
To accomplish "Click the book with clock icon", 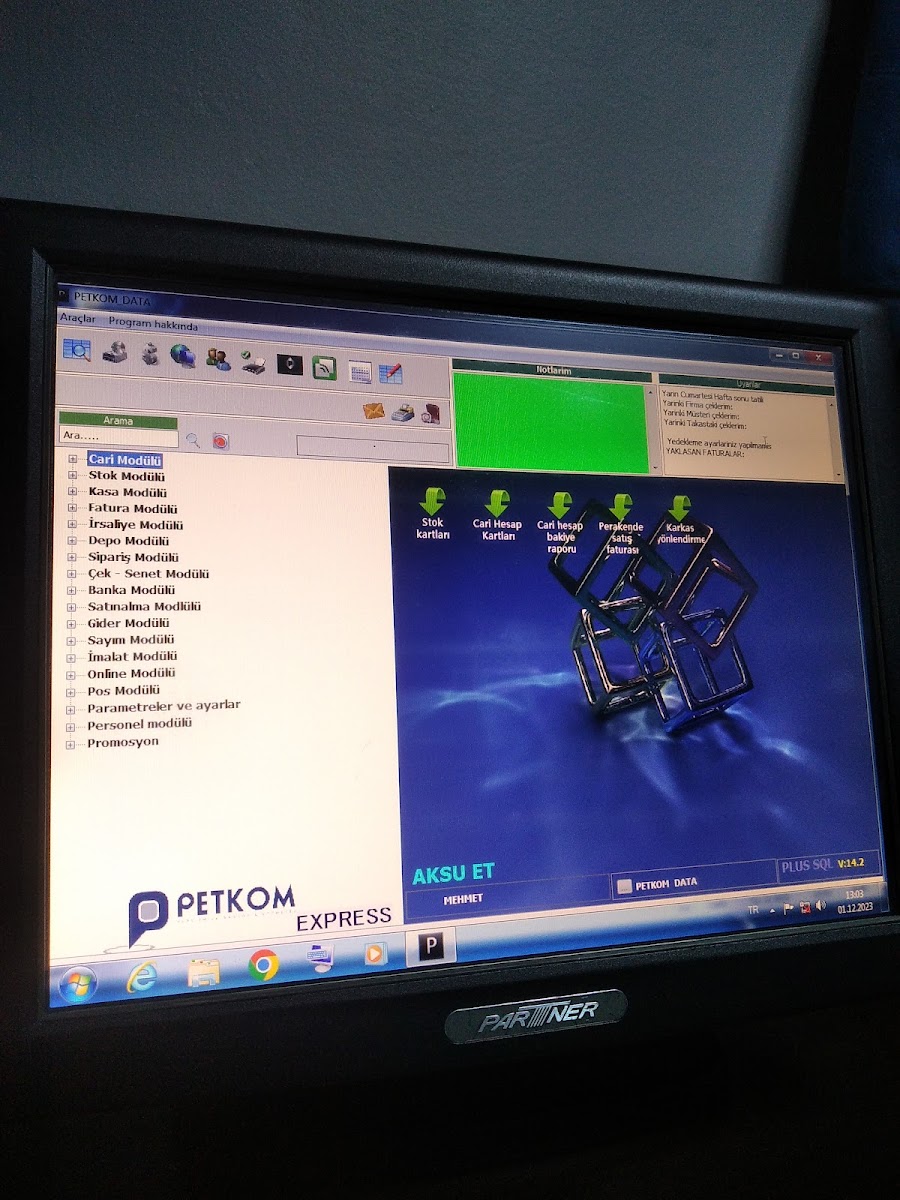I will pos(431,414).
